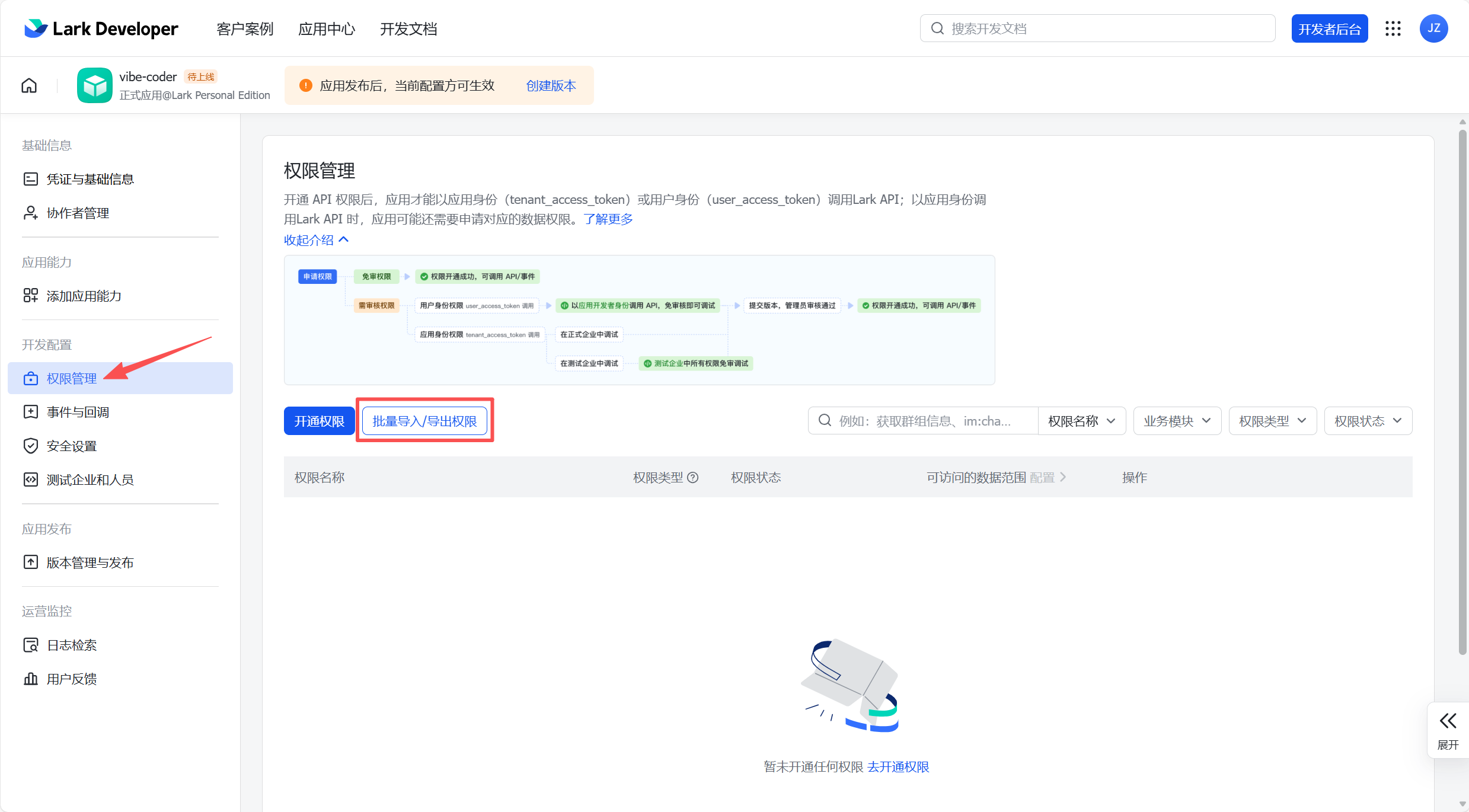The width and height of the screenshot is (1469, 812).
Task: Open 协作者管理 panel
Action: tap(78, 213)
